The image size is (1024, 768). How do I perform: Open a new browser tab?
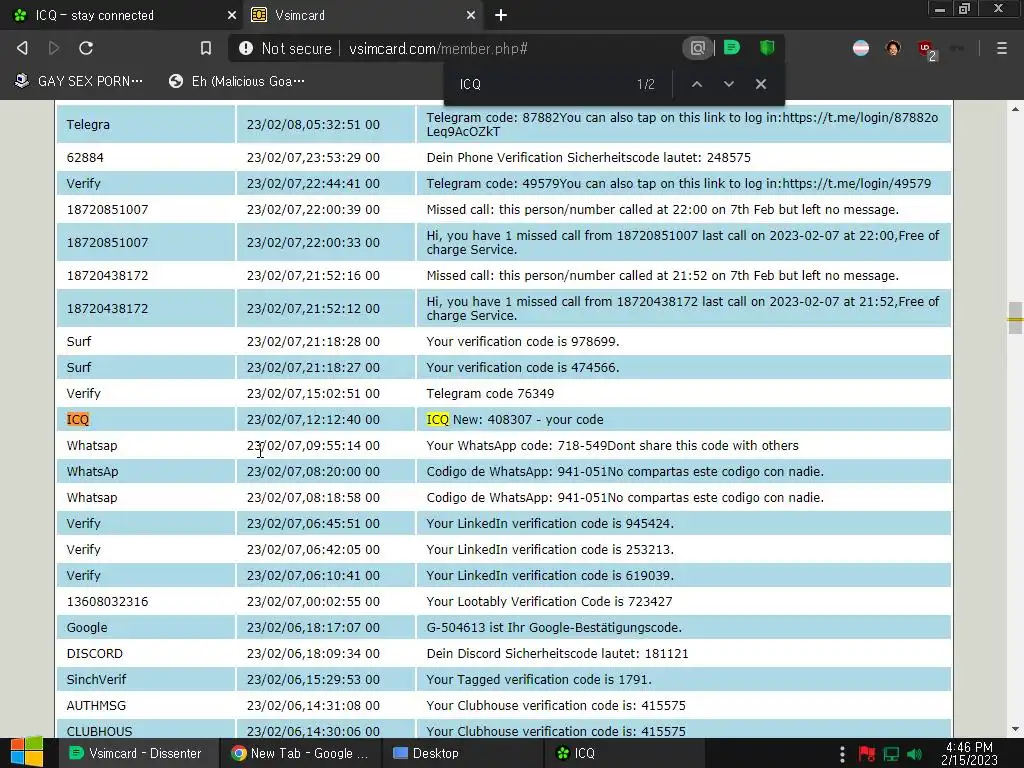coord(501,14)
